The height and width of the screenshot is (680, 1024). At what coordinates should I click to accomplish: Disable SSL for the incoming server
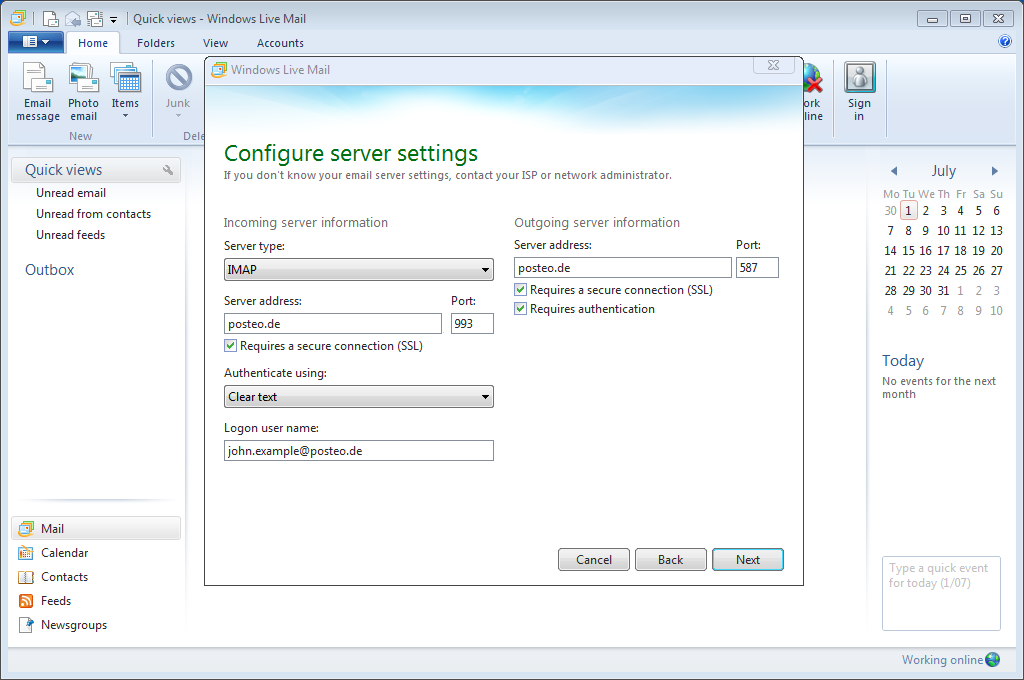click(230, 345)
